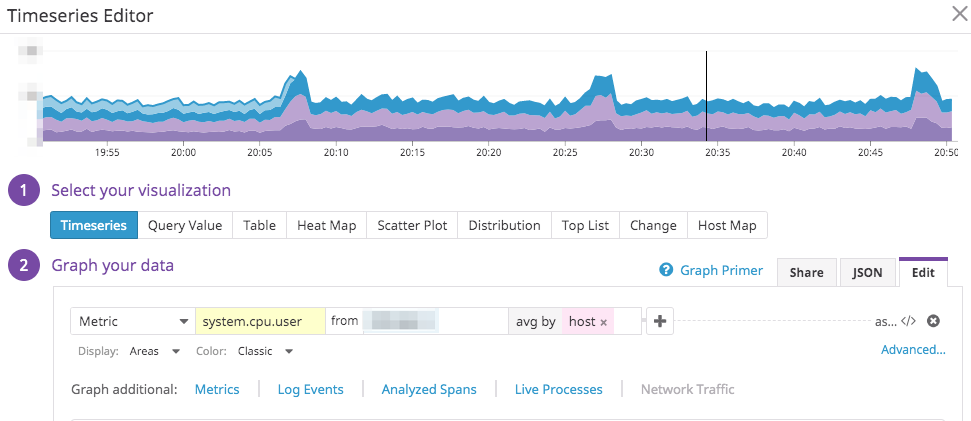Add Log Events to the graph
This screenshot has height=421, width=971.
310,389
